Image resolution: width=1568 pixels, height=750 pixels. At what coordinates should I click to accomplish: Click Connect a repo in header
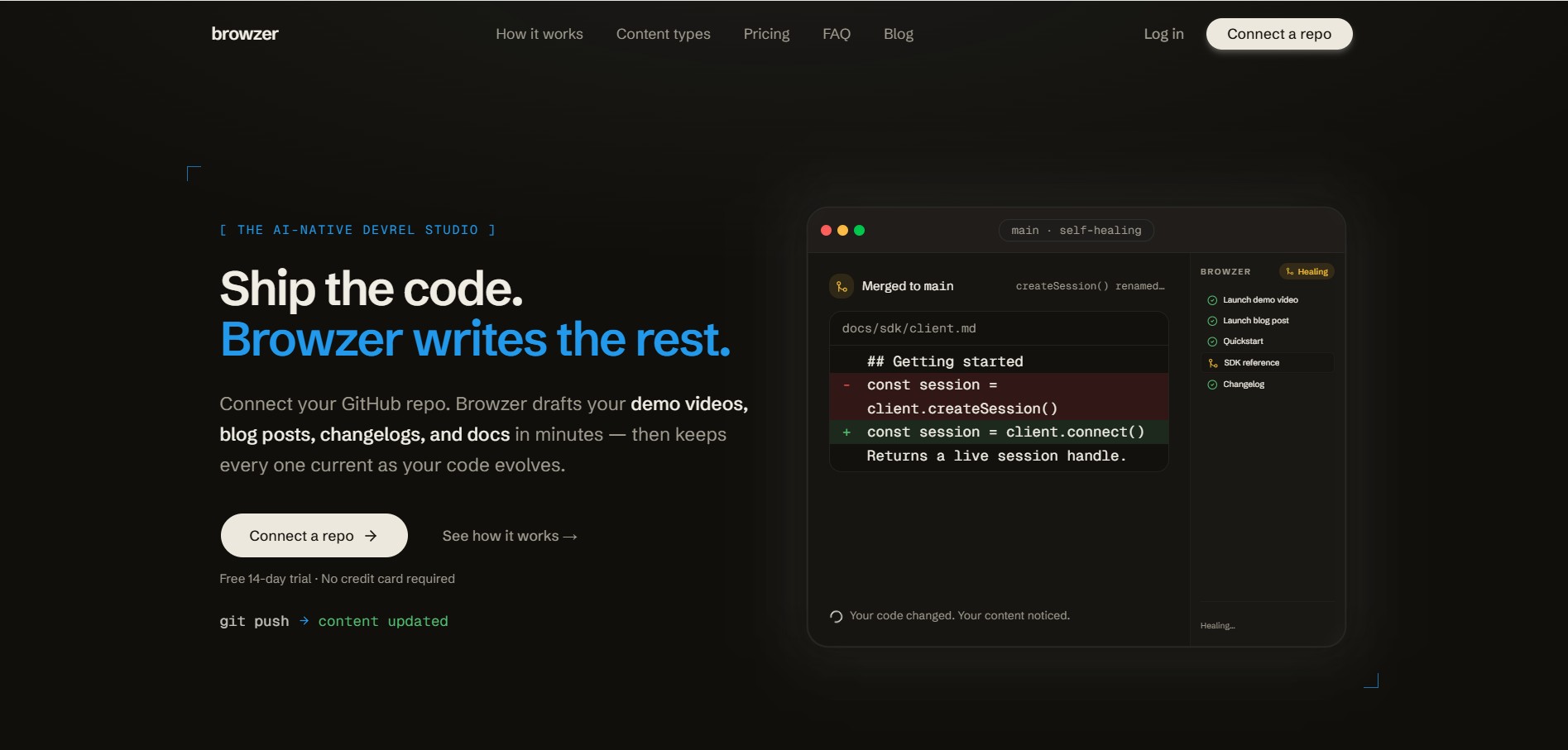click(1279, 34)
